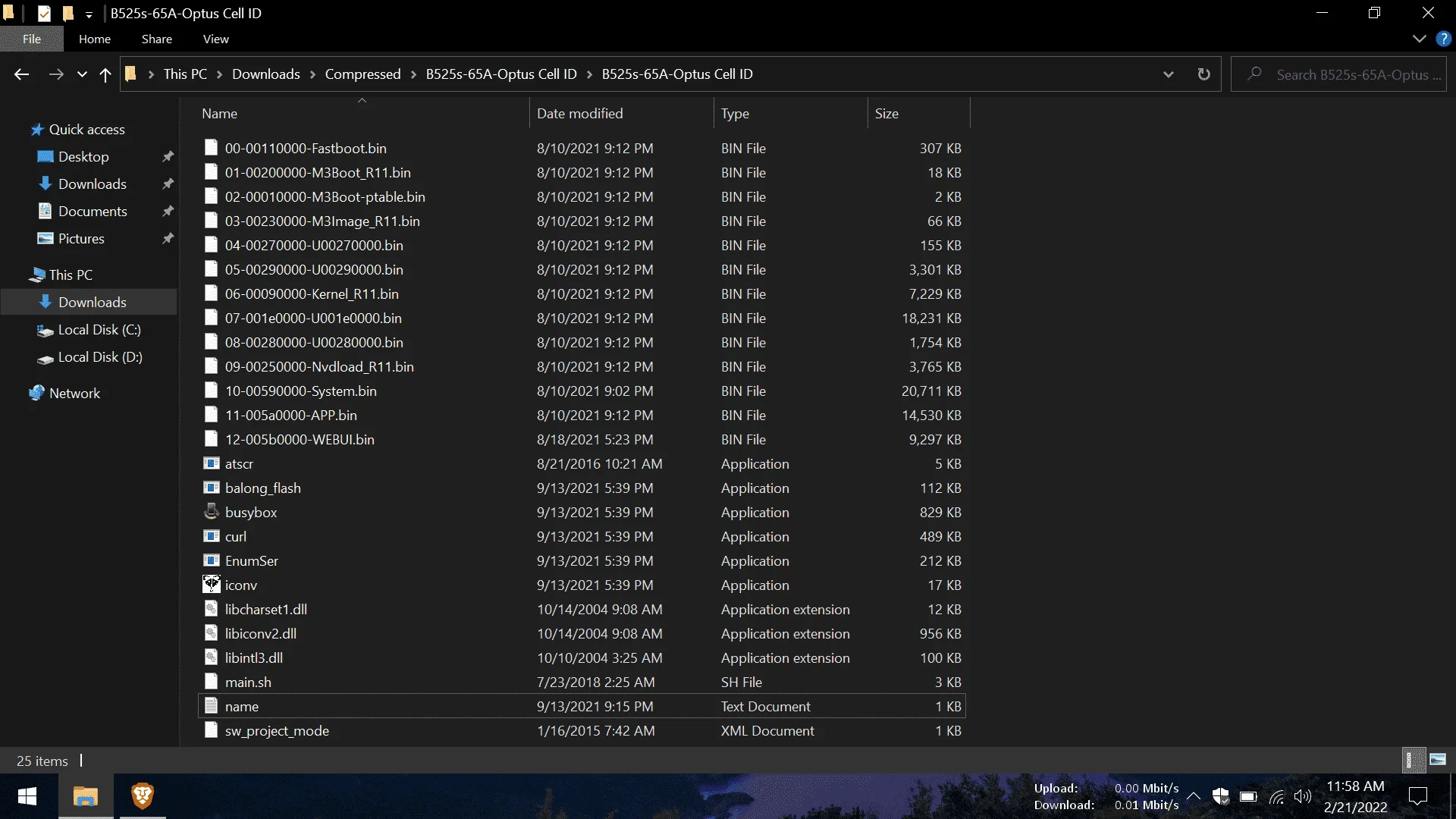Click the forward navigation arrow
This screenshot has height=819, width=1456.
[x=56, y=74]
